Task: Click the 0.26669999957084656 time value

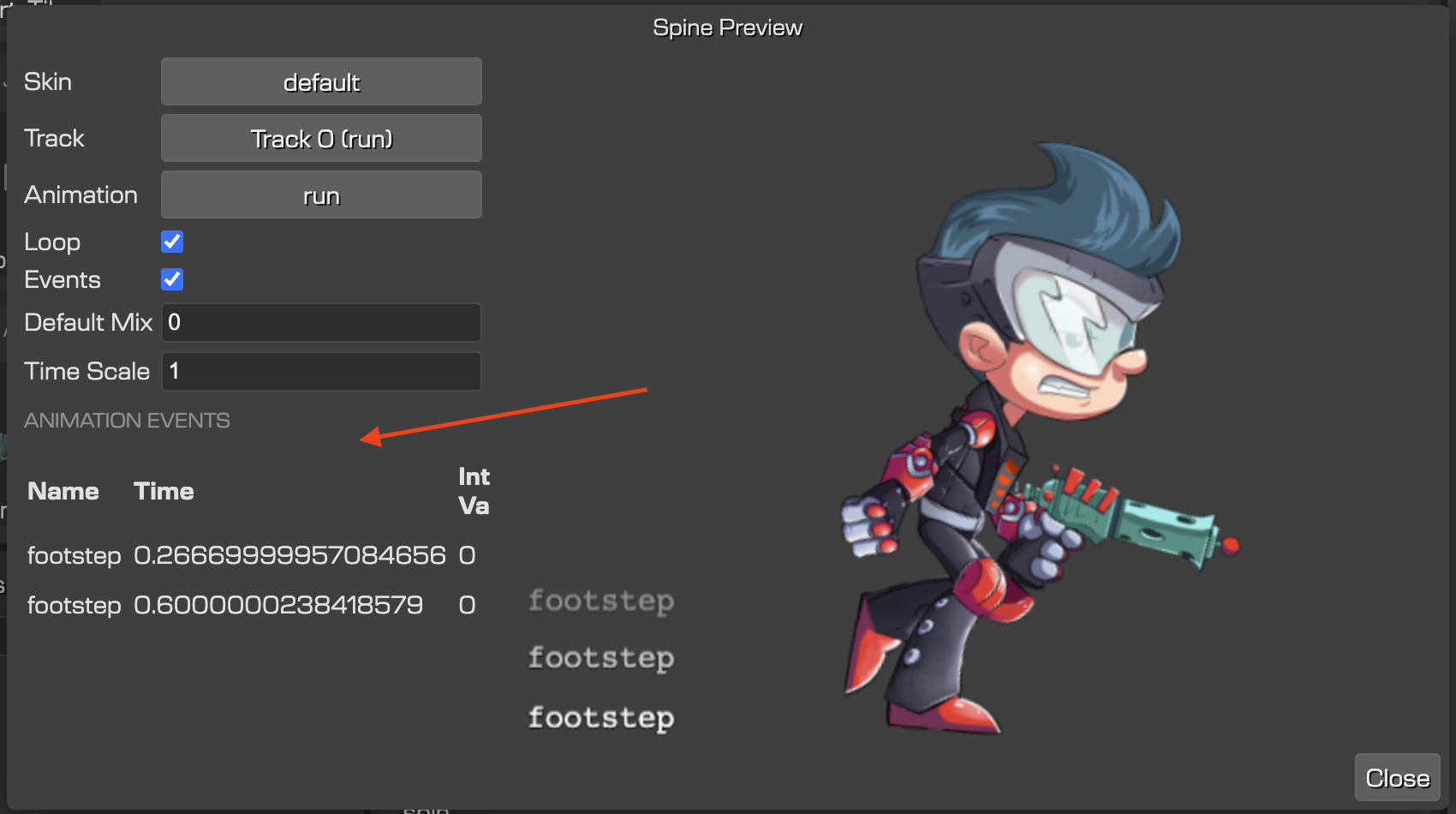Action: tap(289, 556)
